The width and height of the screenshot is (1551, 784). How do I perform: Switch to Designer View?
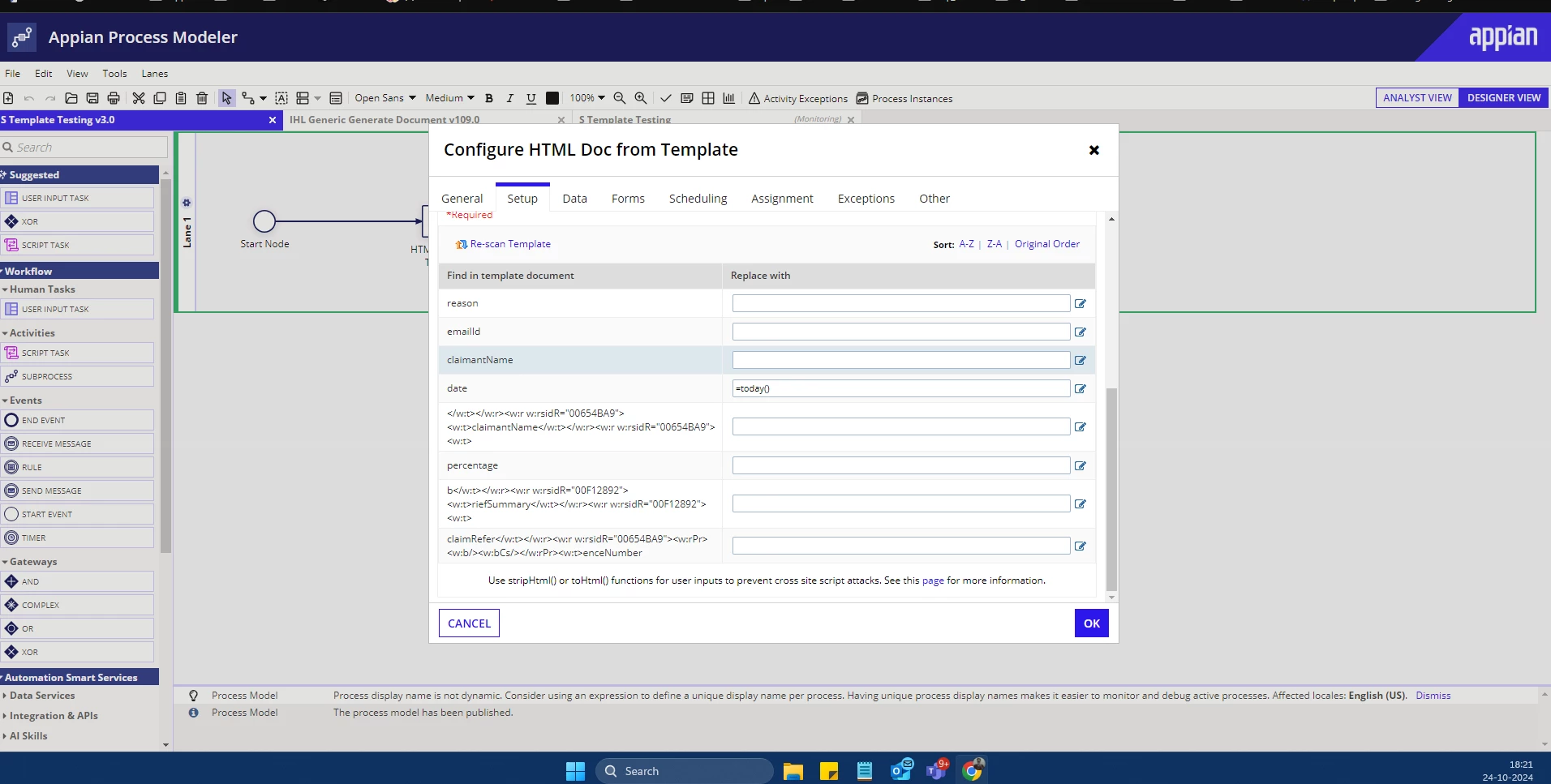coord(1504,98)
